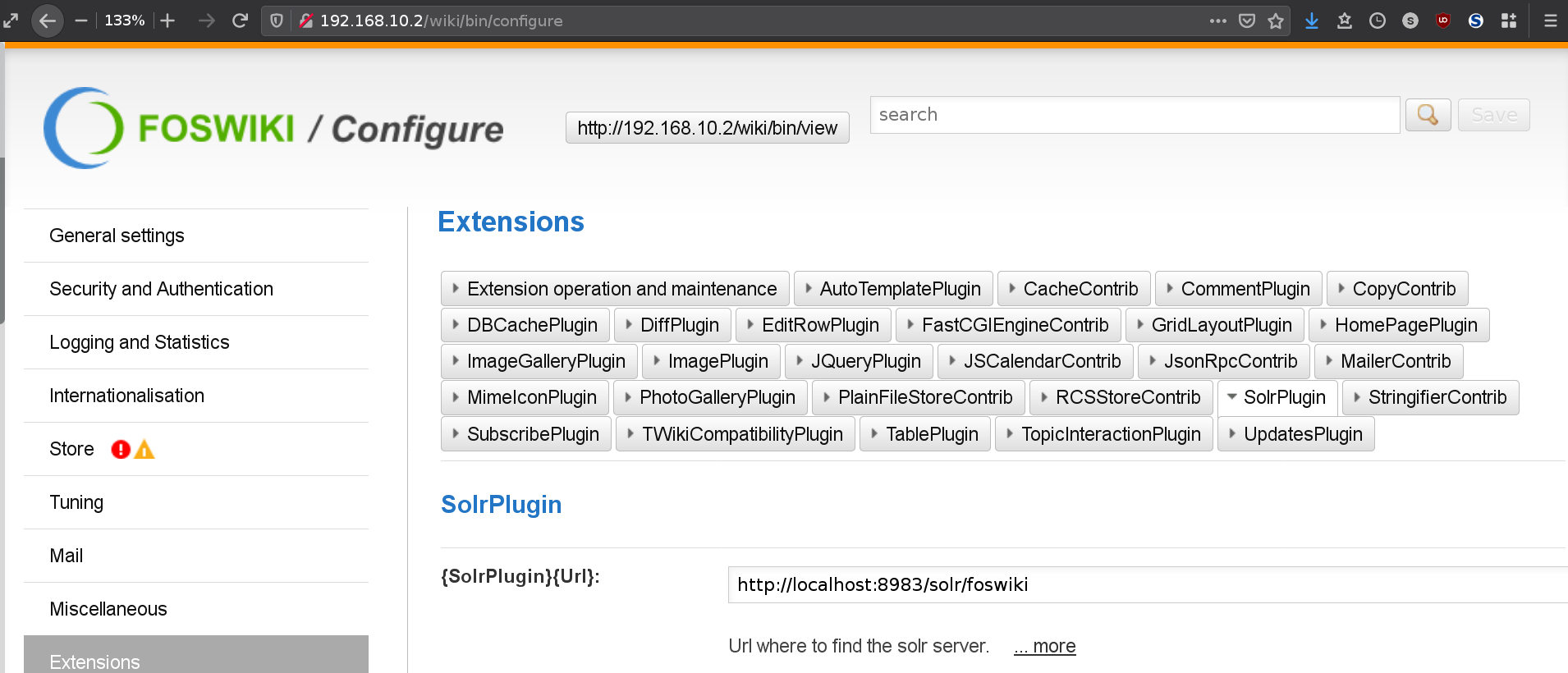The width and height of the screenshot is (1568, 673).
Task: Open Tuning settings in sidebar
Action: pyautogui.click(x=196, y=502)
